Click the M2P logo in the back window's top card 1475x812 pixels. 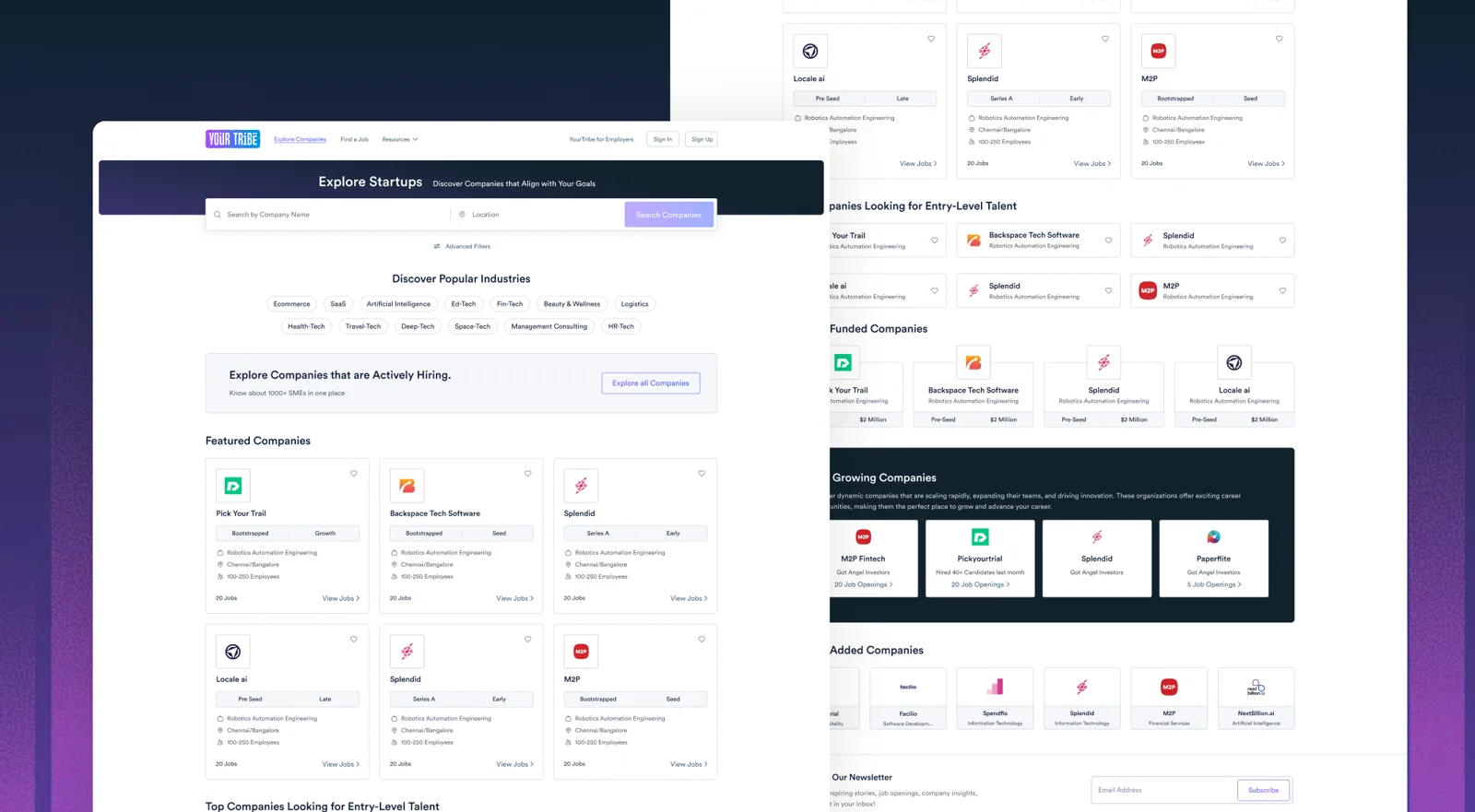pos(1159,51)
